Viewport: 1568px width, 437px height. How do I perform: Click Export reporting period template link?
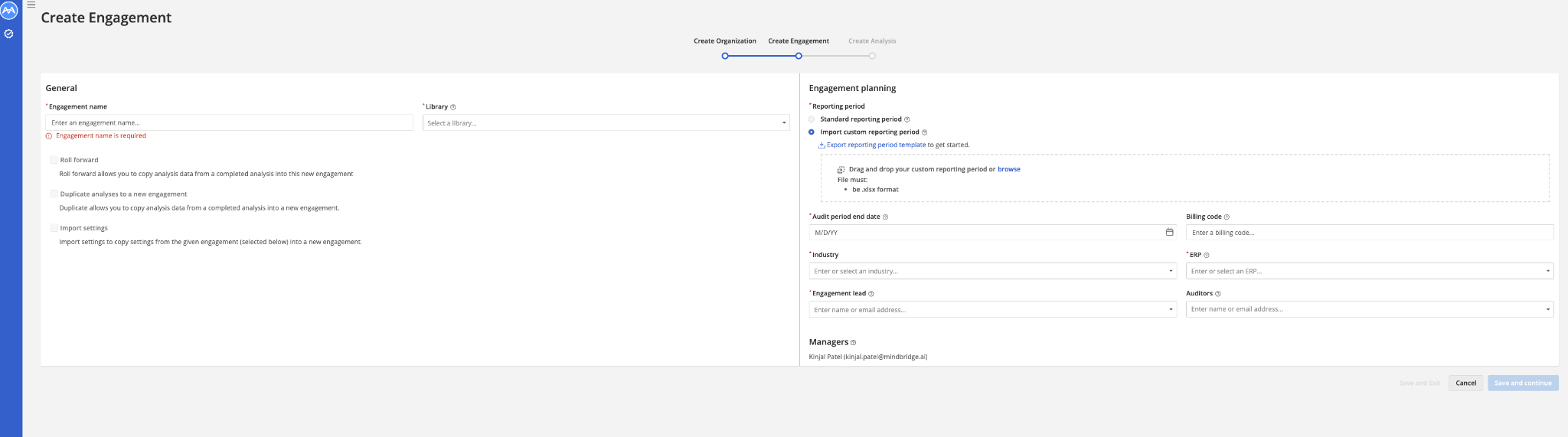(x=876, y=145)
